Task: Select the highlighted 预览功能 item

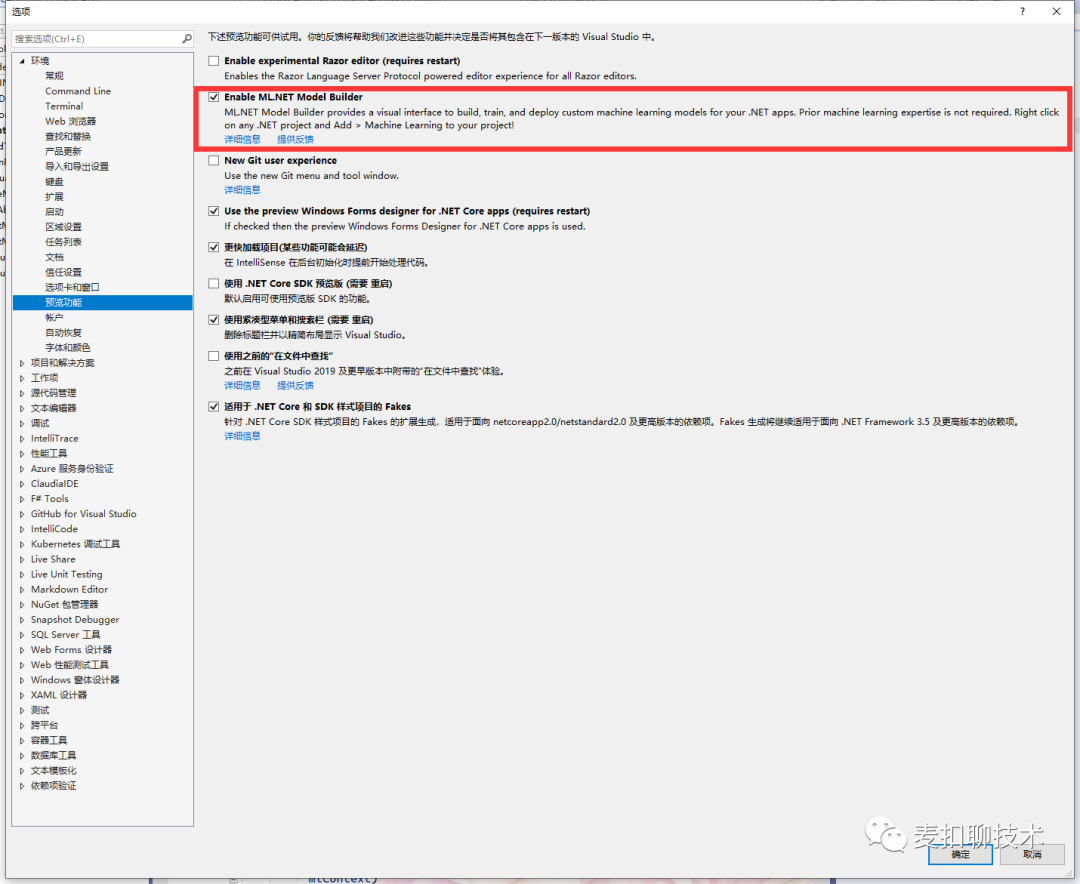Action: pyautogui.click(x=103, y=302)
